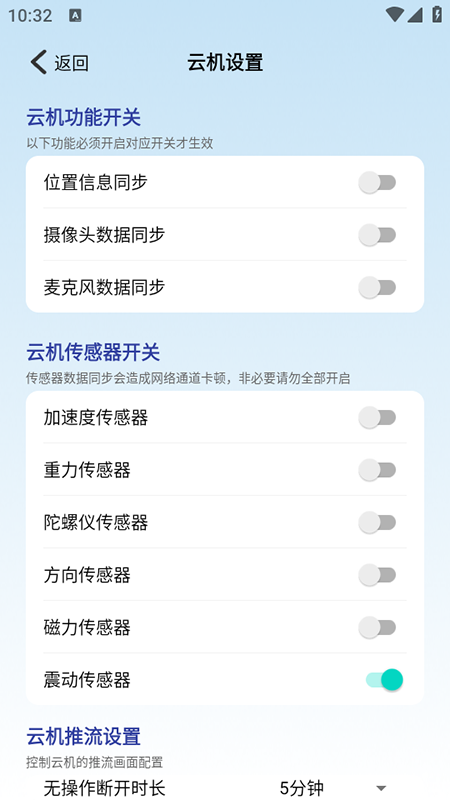The image size is (450, 800).
Task: Tap the keyboard indicator icon in status bar
Action: tap(75, 15)
